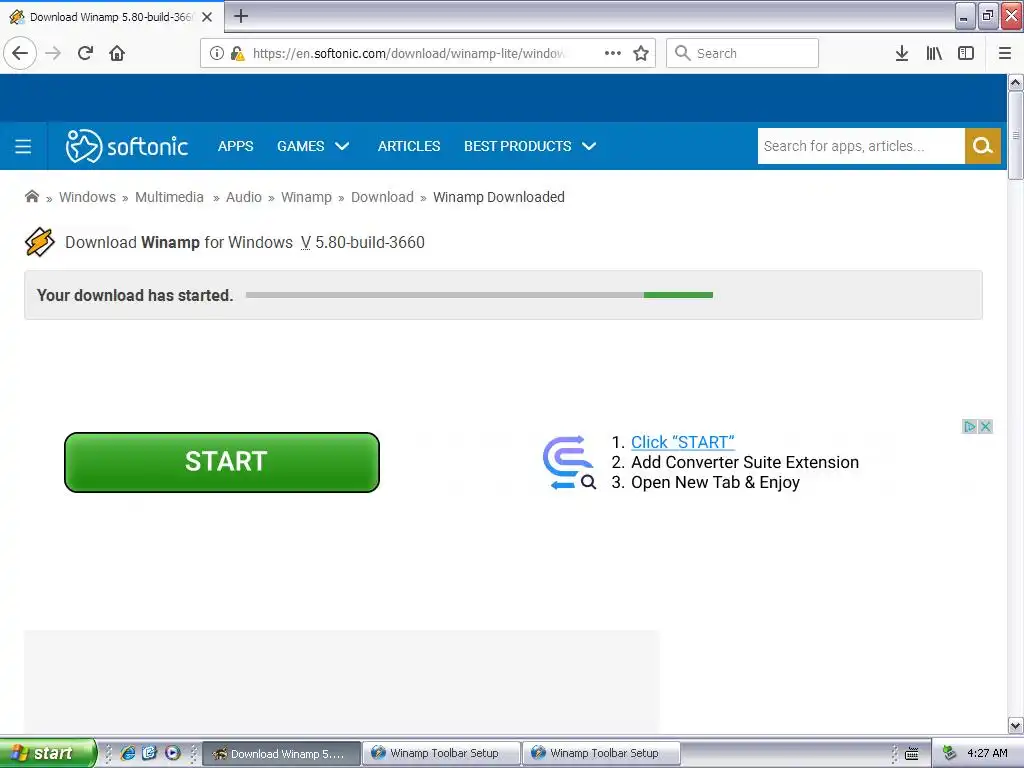Image resolution: width=1024 pixels, height=768 pixels.
Task: Click the "Winamp Downloaded" breadcrumb text
Action: click(x=498, y=197)
